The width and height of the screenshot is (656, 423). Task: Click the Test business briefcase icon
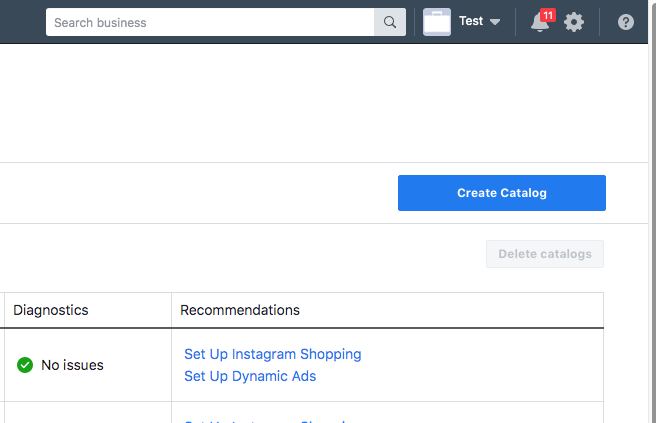pyautogui.click(x=437, y=22)
